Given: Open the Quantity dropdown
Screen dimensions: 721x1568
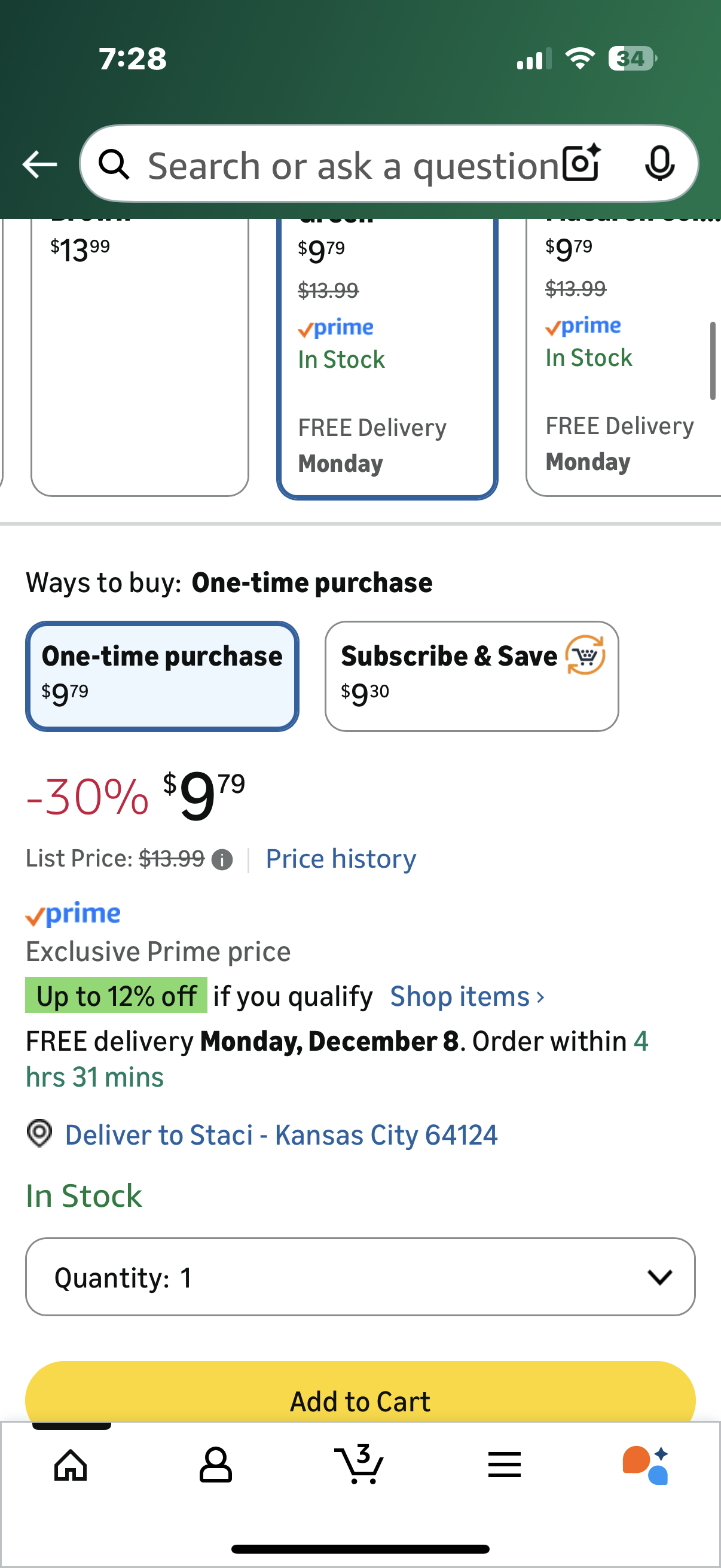Looking at the screenshot, I should click(360, 1277).
